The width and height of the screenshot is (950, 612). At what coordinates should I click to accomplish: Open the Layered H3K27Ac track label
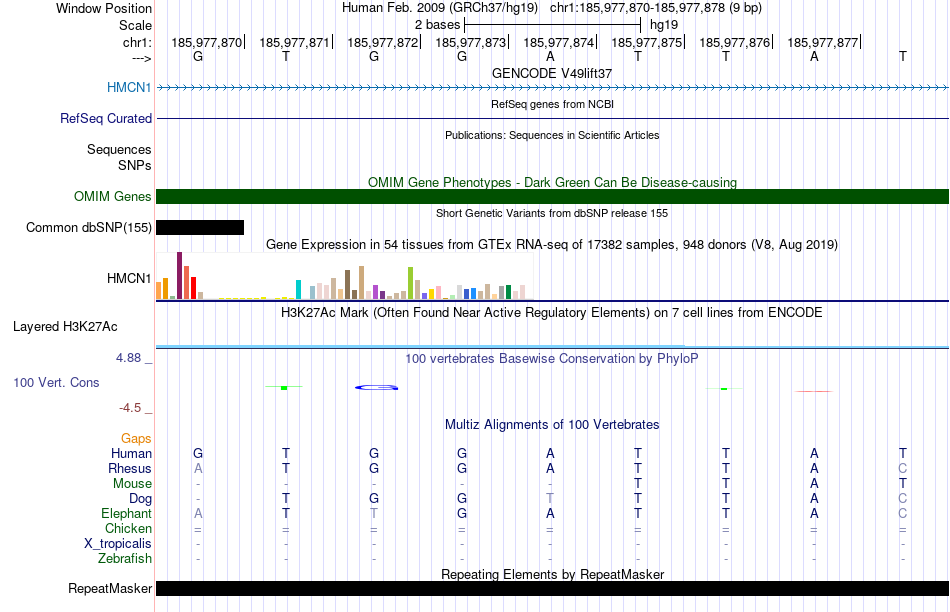65,327
